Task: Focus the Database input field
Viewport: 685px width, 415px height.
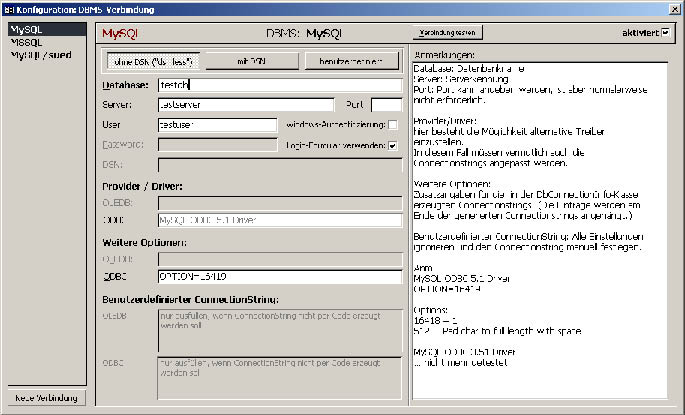Action: 280,85
